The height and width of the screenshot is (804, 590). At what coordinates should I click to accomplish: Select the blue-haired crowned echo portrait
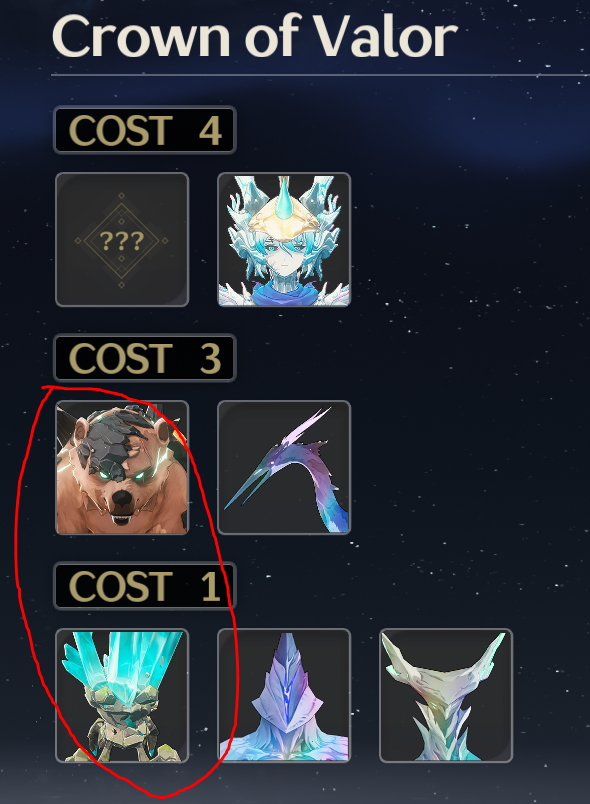tap(284, 239)
